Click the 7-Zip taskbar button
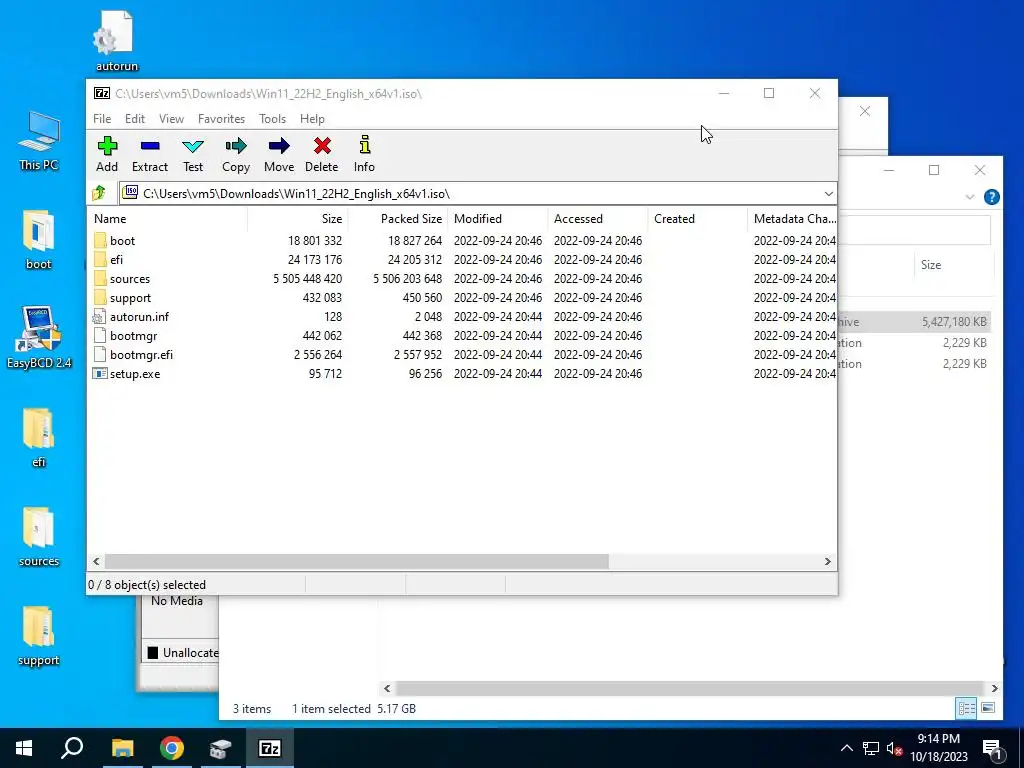The width and height of the screenshot is (1024, 768). [270, 748]
